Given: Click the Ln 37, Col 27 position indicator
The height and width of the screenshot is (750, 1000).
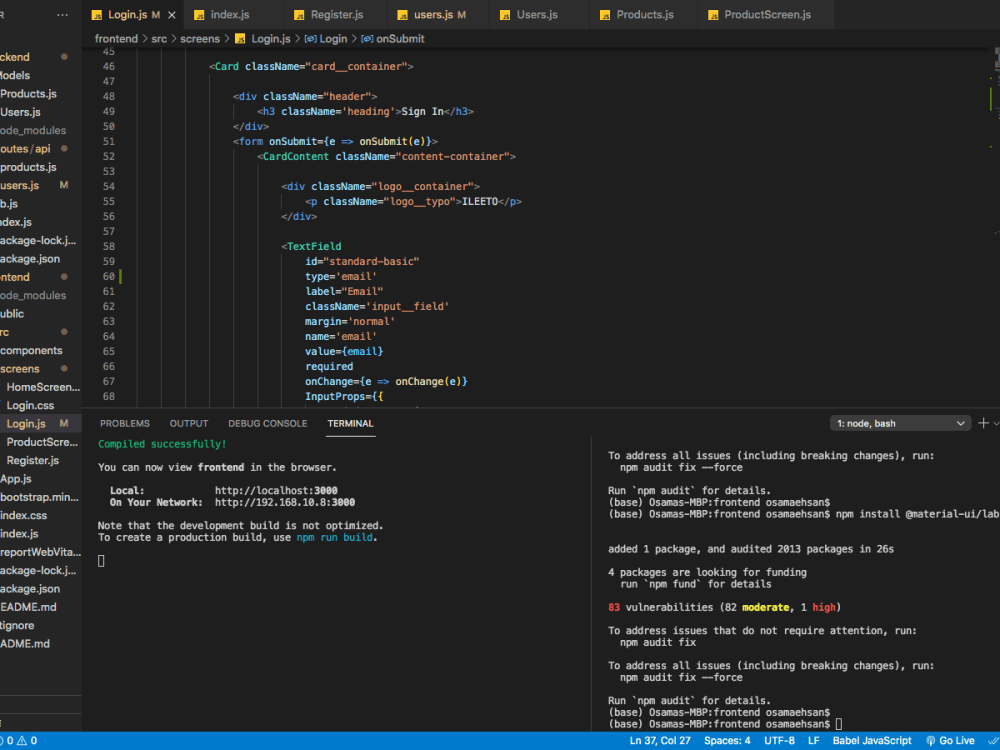Looking at the screenshot, I should click(x=660, y=741).
